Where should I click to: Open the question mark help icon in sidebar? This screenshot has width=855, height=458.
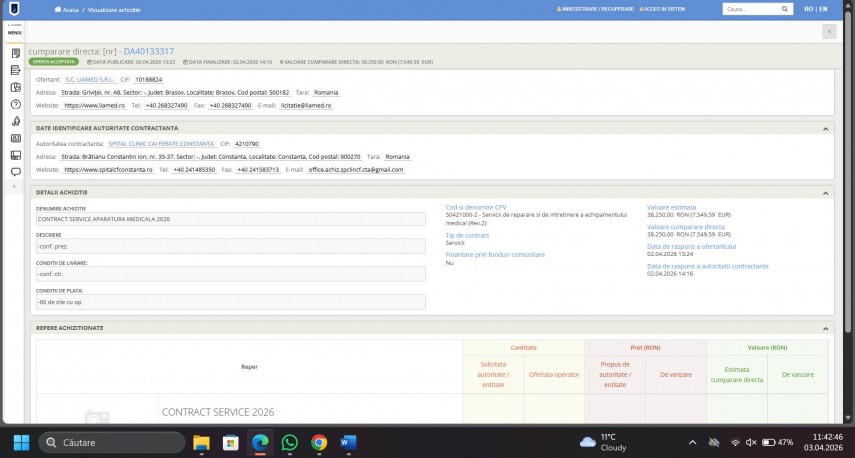15,104
